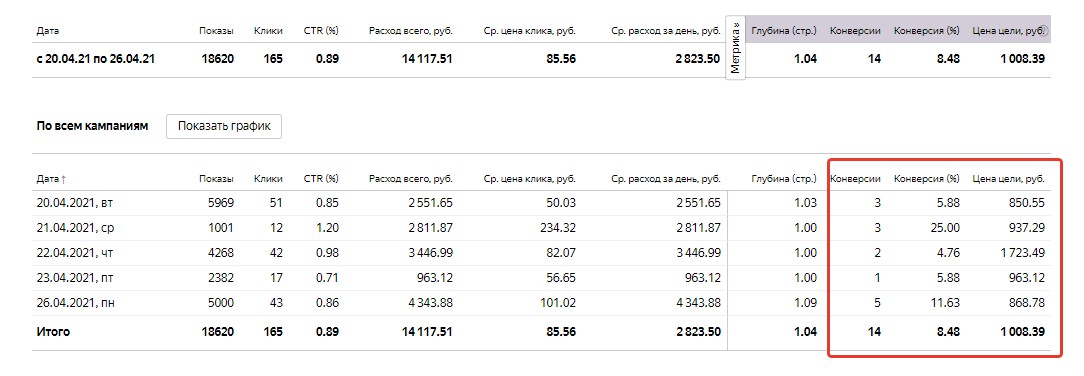Viewport: 1084px width, 376px height.
Task: Sort the lower table by 'Дата ↑' header
Action: (x=51, y=179)
